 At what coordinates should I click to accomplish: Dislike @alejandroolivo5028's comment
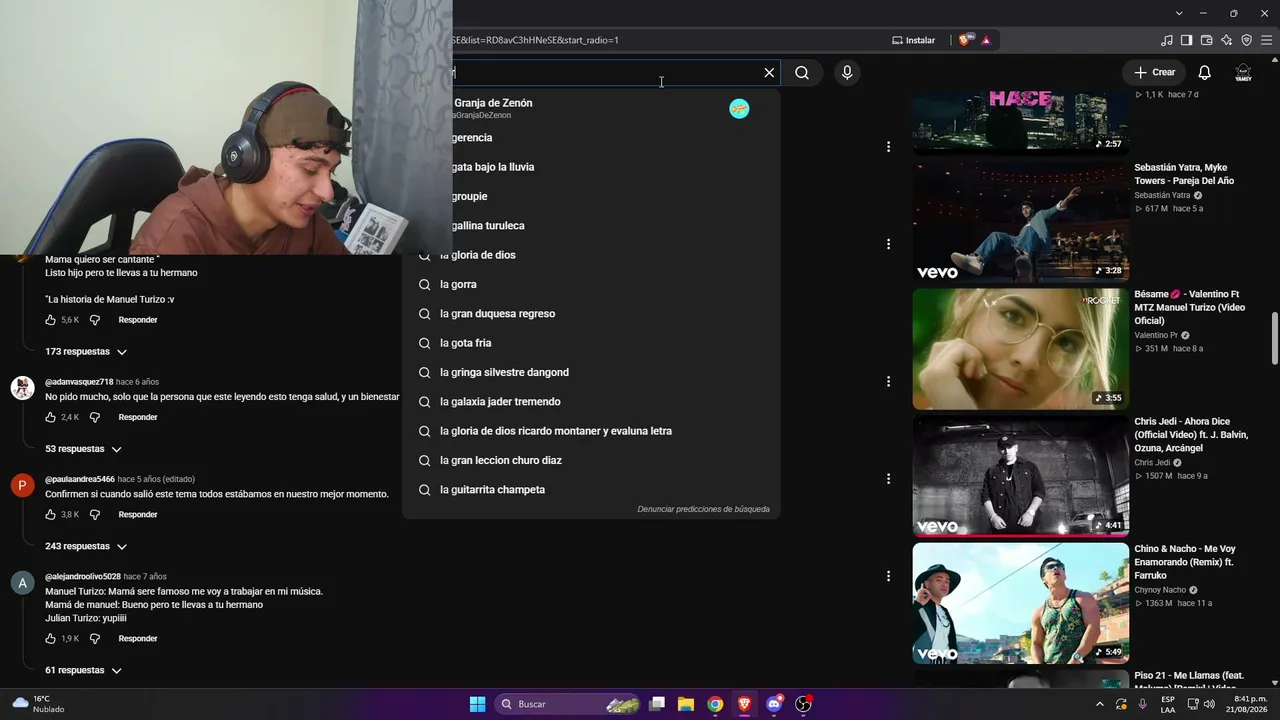[95, 638]
